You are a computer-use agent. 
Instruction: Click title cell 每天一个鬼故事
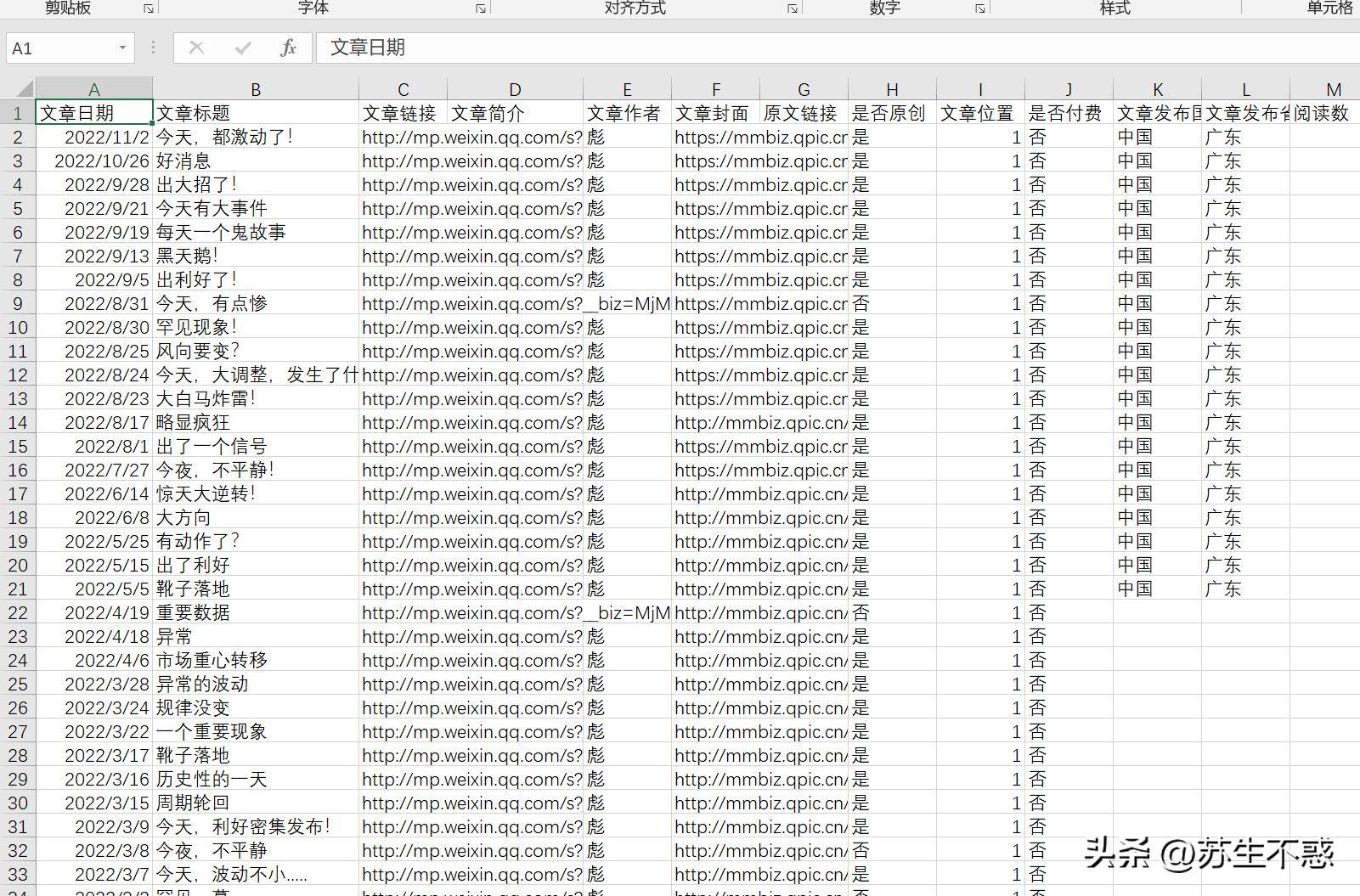(256, 232)
